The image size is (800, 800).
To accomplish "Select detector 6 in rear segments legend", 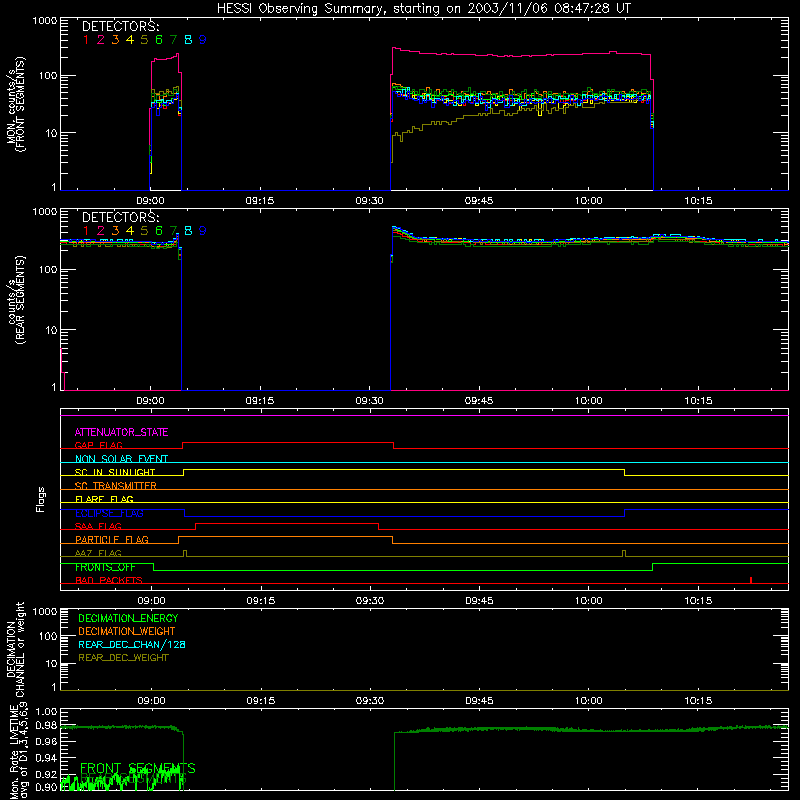I will pyautogui.click(x=159, y=231).
